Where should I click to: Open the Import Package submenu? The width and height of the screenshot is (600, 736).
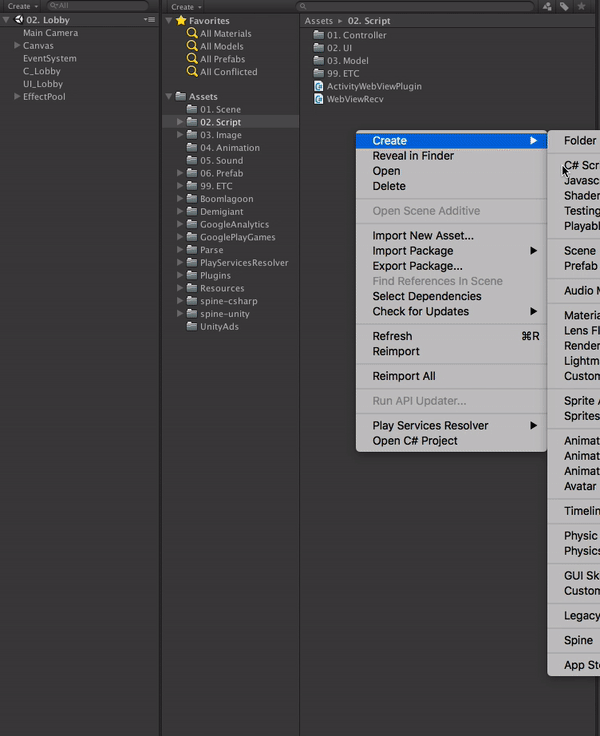[x=451, y=251]
